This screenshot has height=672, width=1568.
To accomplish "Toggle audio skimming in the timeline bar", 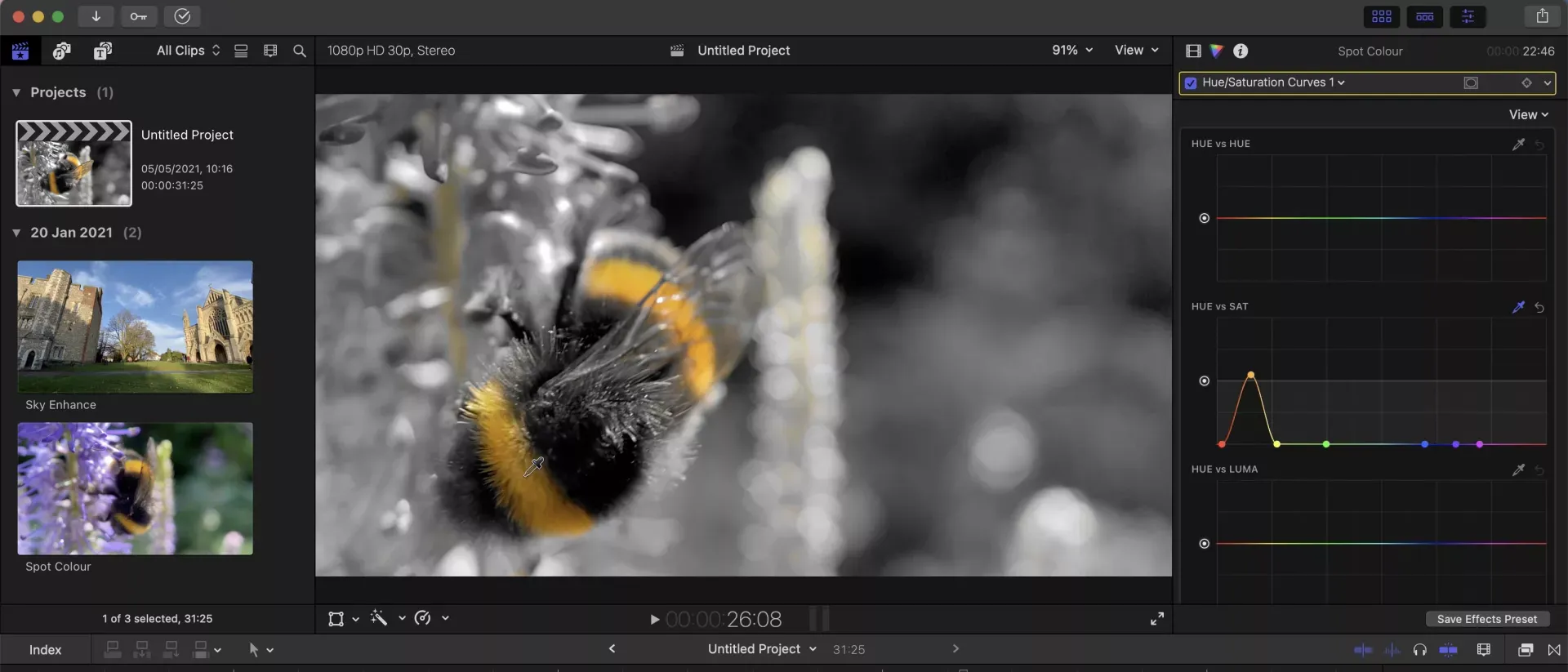I will 1392,650.
